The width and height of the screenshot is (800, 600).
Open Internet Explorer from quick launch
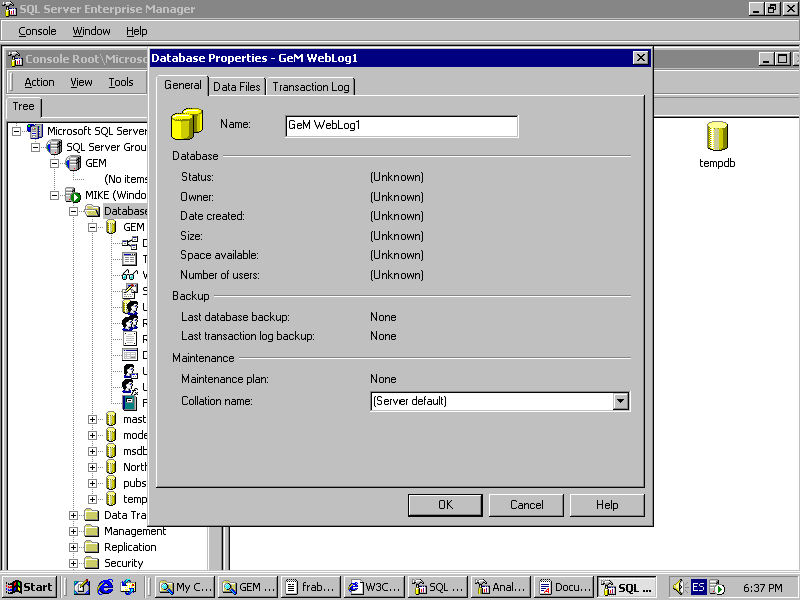(105, 587)
